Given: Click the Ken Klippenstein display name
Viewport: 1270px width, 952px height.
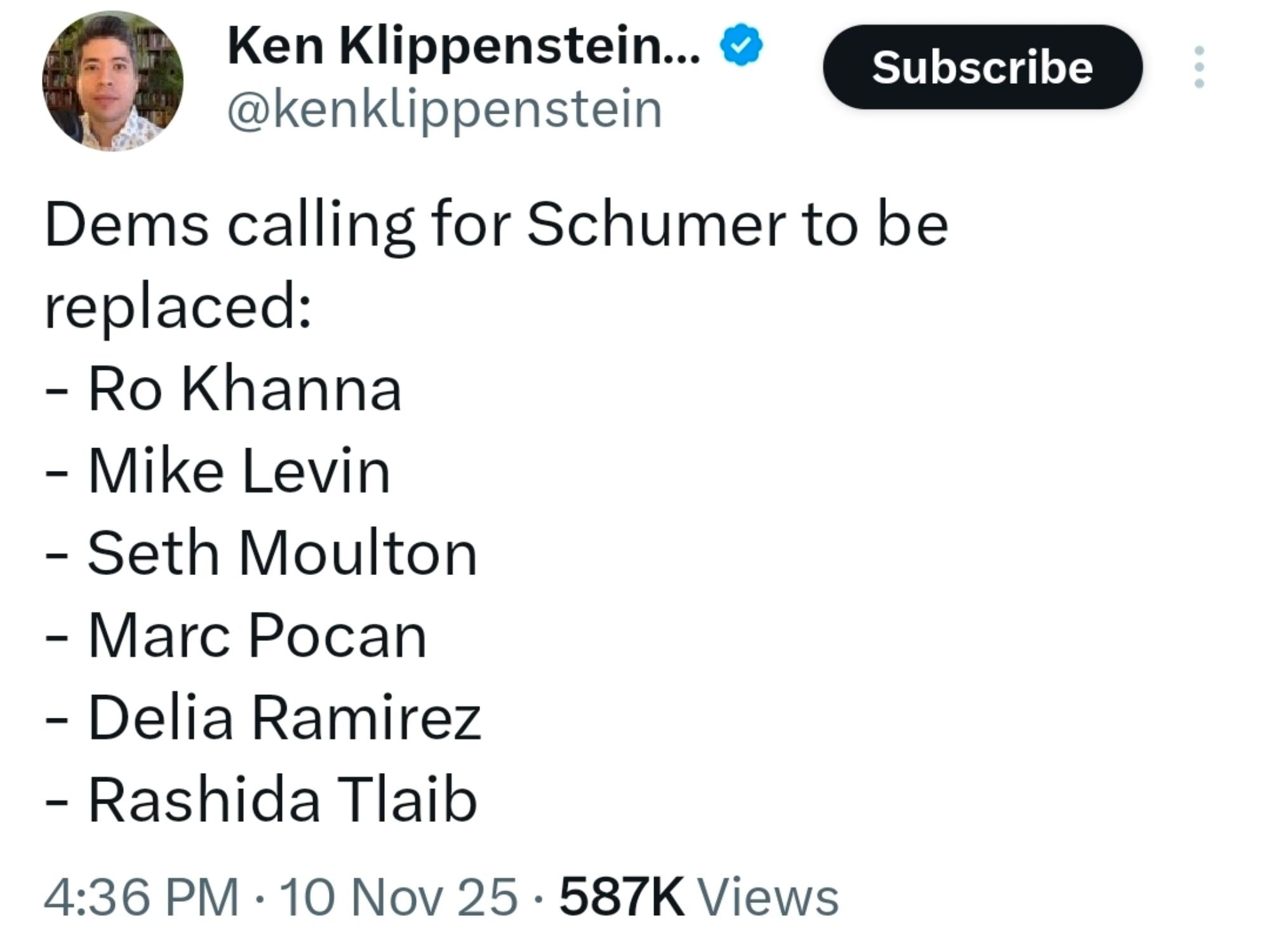Looking at the screenshot, I should 464,46.
